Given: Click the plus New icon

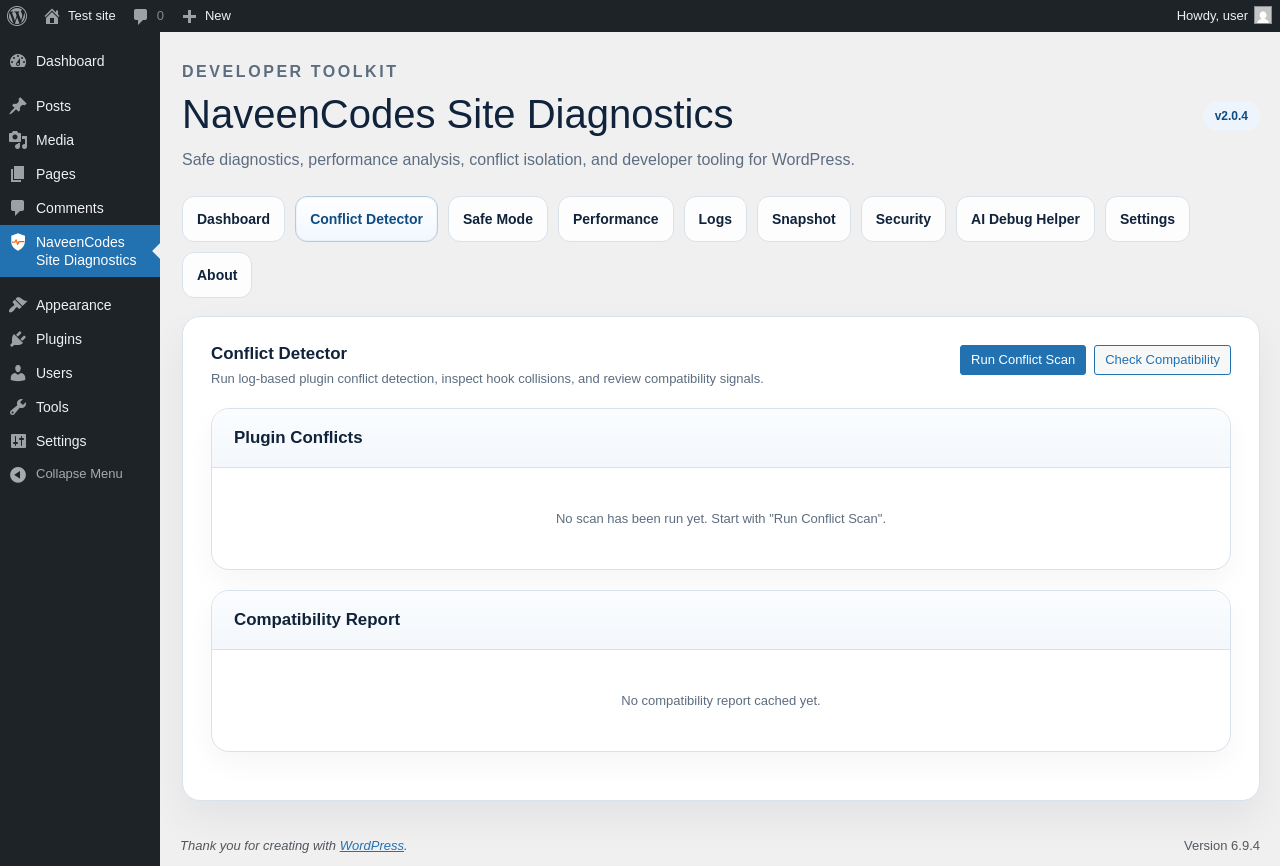Looking at the screenshot, I should 189,16.
